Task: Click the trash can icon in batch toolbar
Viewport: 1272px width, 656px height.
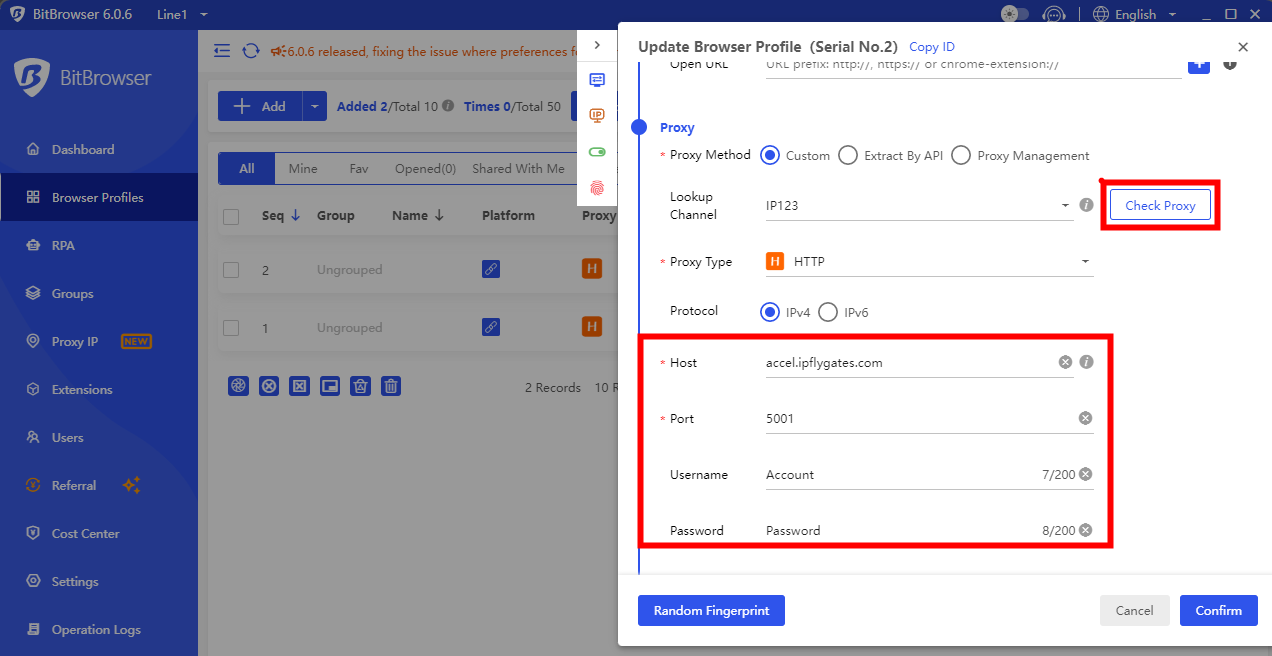Action: [391, 386]
